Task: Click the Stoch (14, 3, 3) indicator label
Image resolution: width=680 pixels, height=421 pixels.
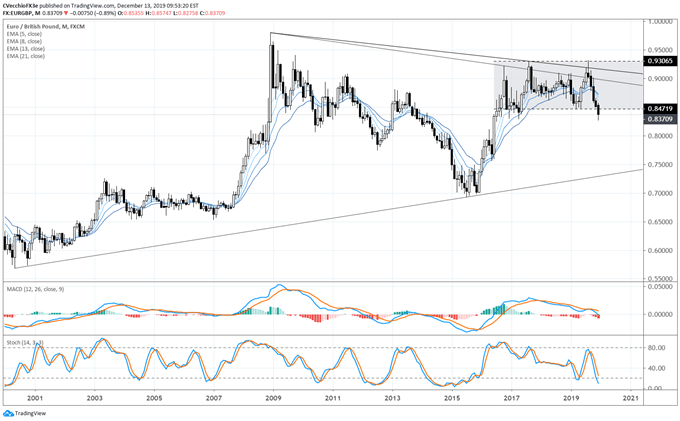Action: pos(25,343)
